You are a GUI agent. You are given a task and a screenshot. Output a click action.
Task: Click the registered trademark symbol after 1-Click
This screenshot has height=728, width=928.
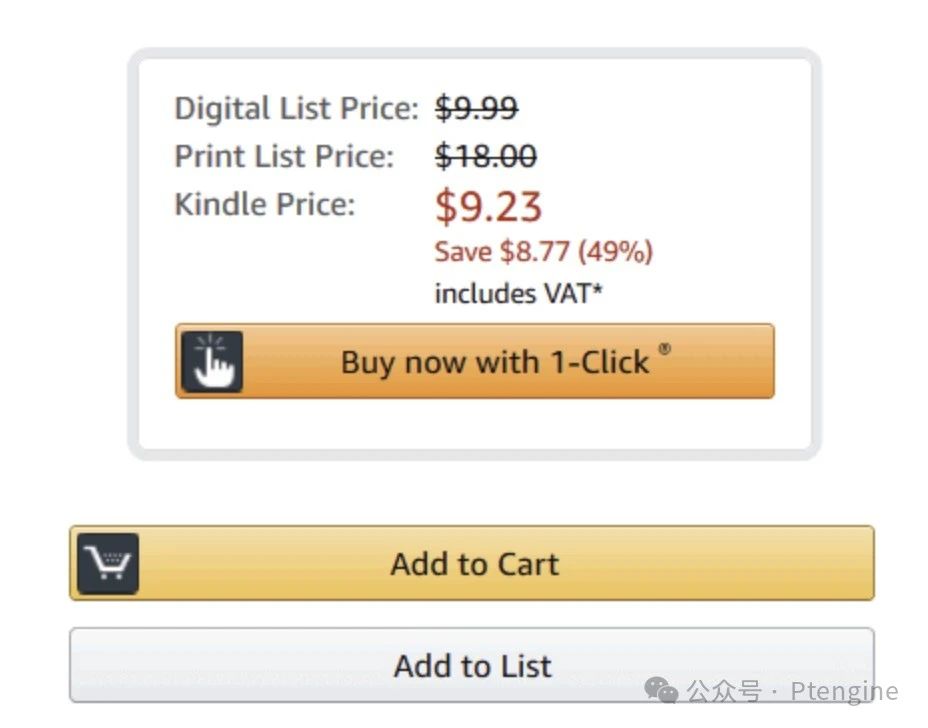(x=665, y=349)
